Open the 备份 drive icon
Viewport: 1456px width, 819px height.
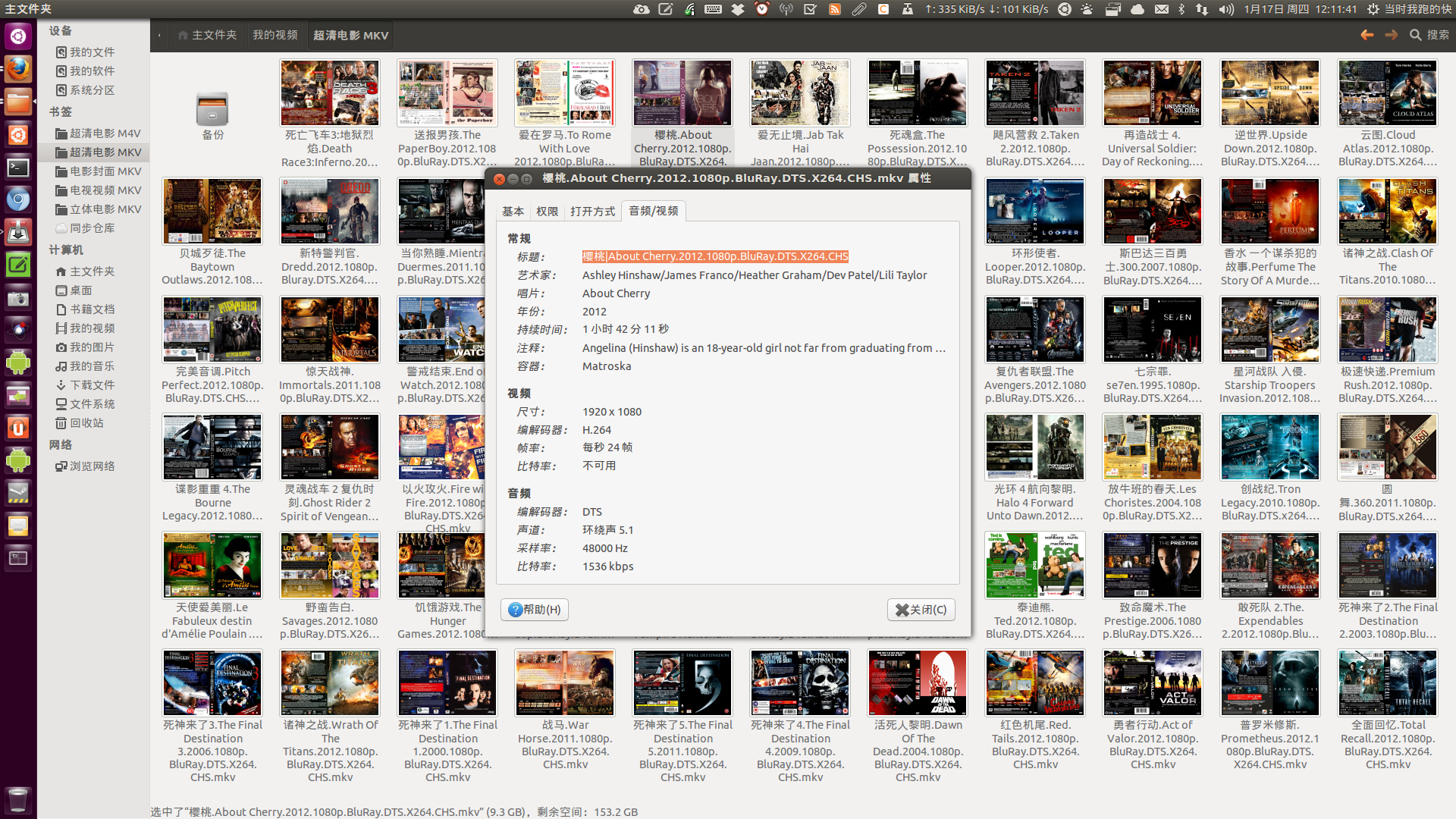pyautogui.click(x=212, y=110)
